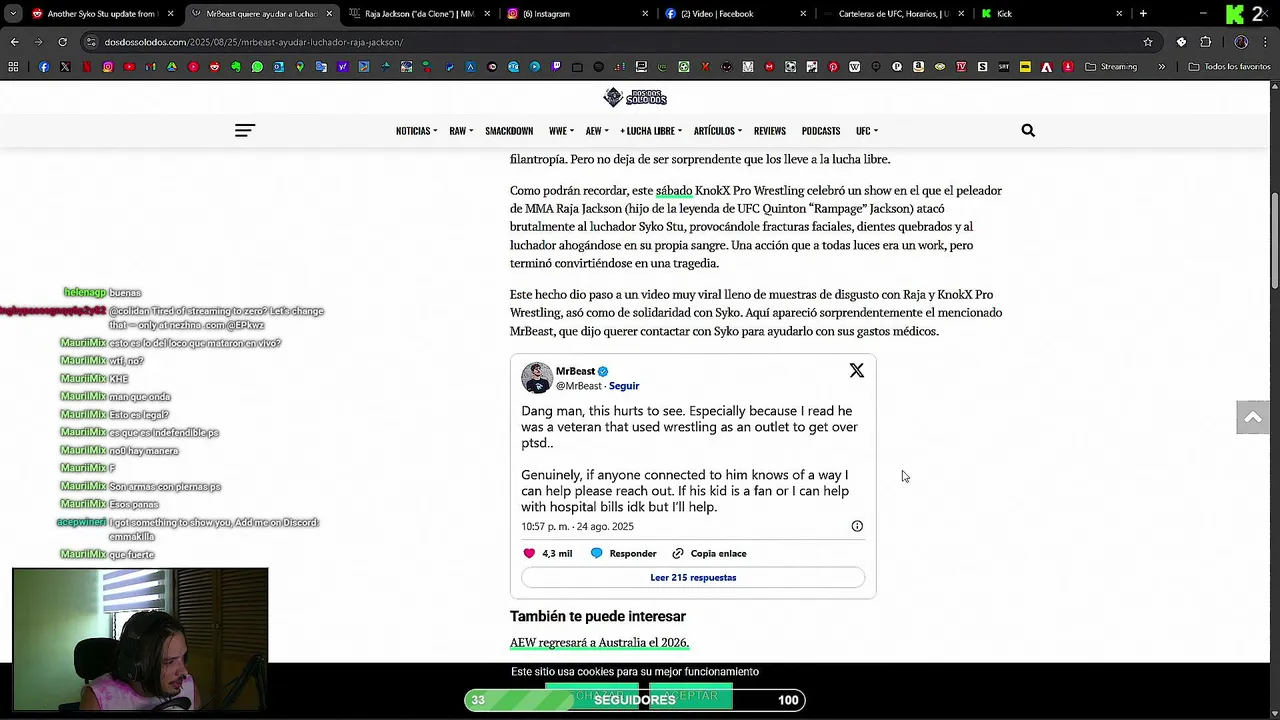Screen dimensions: 1280x720
Task: Open the tab search dropdown arrow
Action: click(x=13, y=14)
